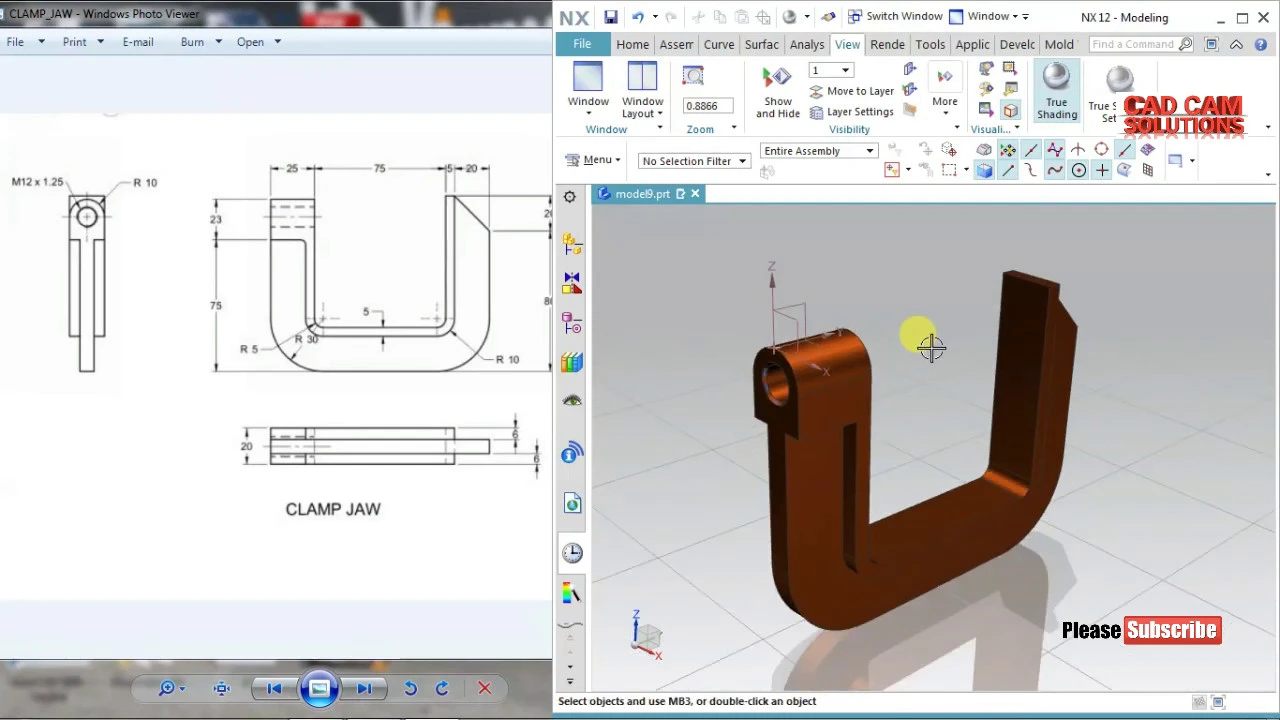
Task: Open the History clock resource tab
Action: coord(572,553)
